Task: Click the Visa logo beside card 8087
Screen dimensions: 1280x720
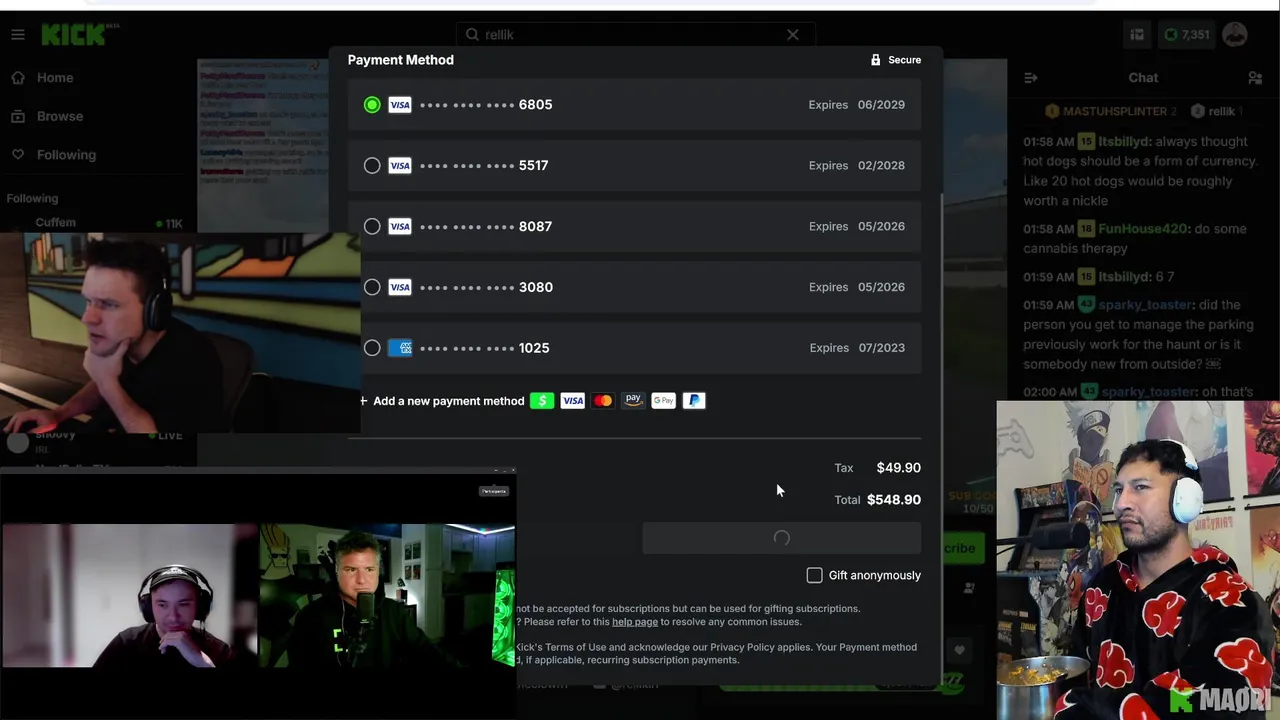Action: (400, 227)
